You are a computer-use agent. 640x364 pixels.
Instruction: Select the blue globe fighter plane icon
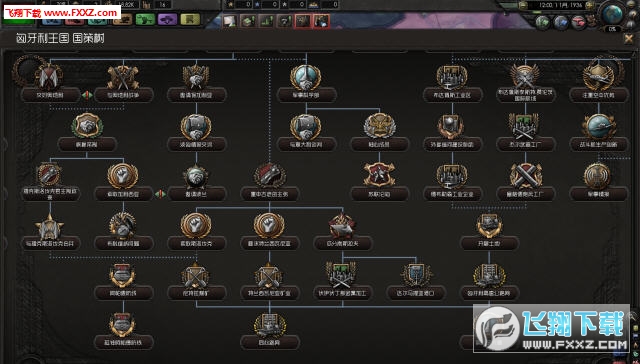coord(599,126)
